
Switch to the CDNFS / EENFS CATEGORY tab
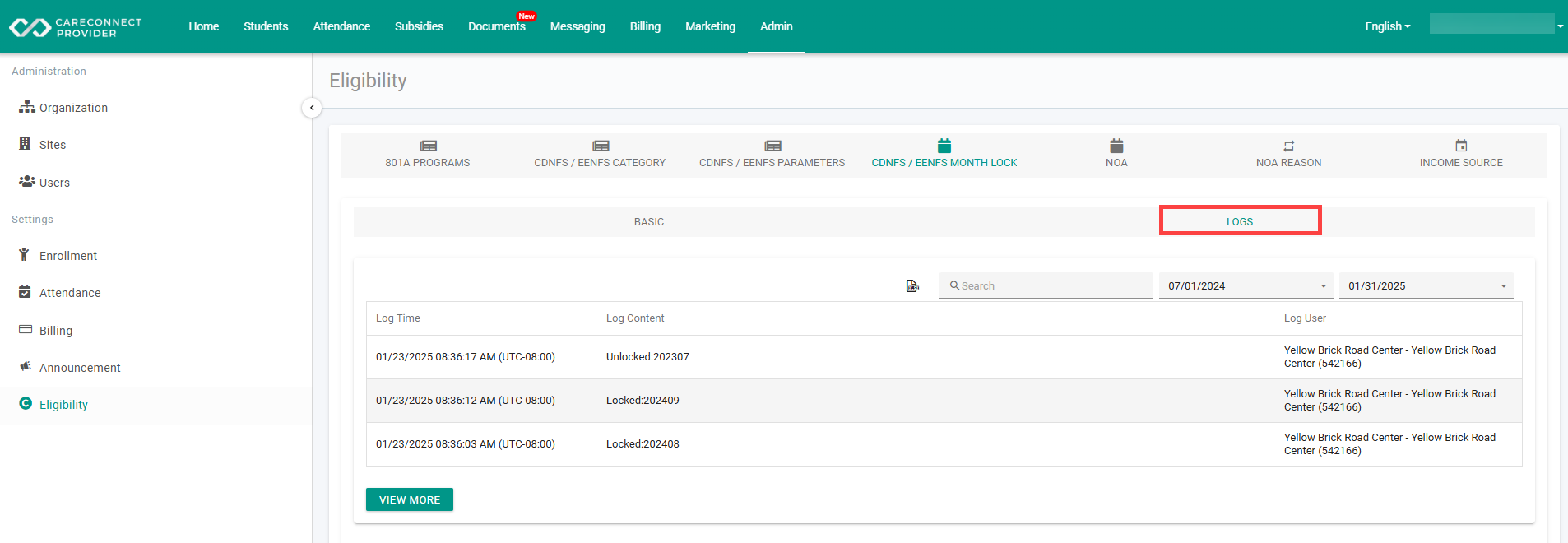tap(600, 155)
